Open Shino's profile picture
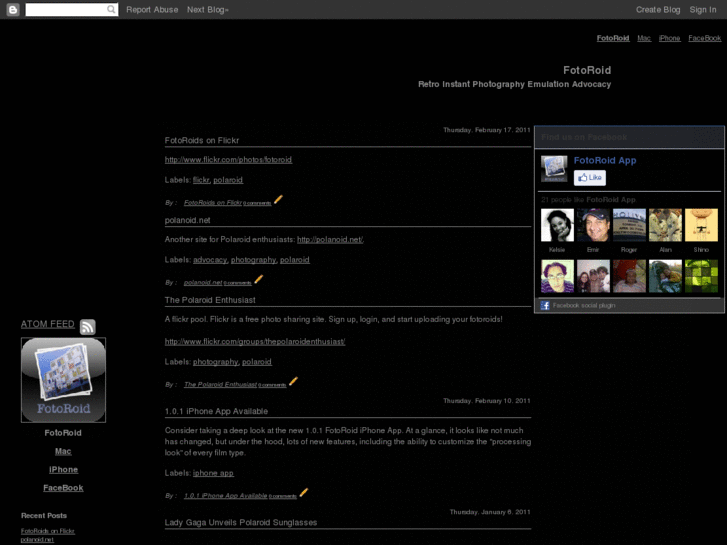 coord(701,225)
